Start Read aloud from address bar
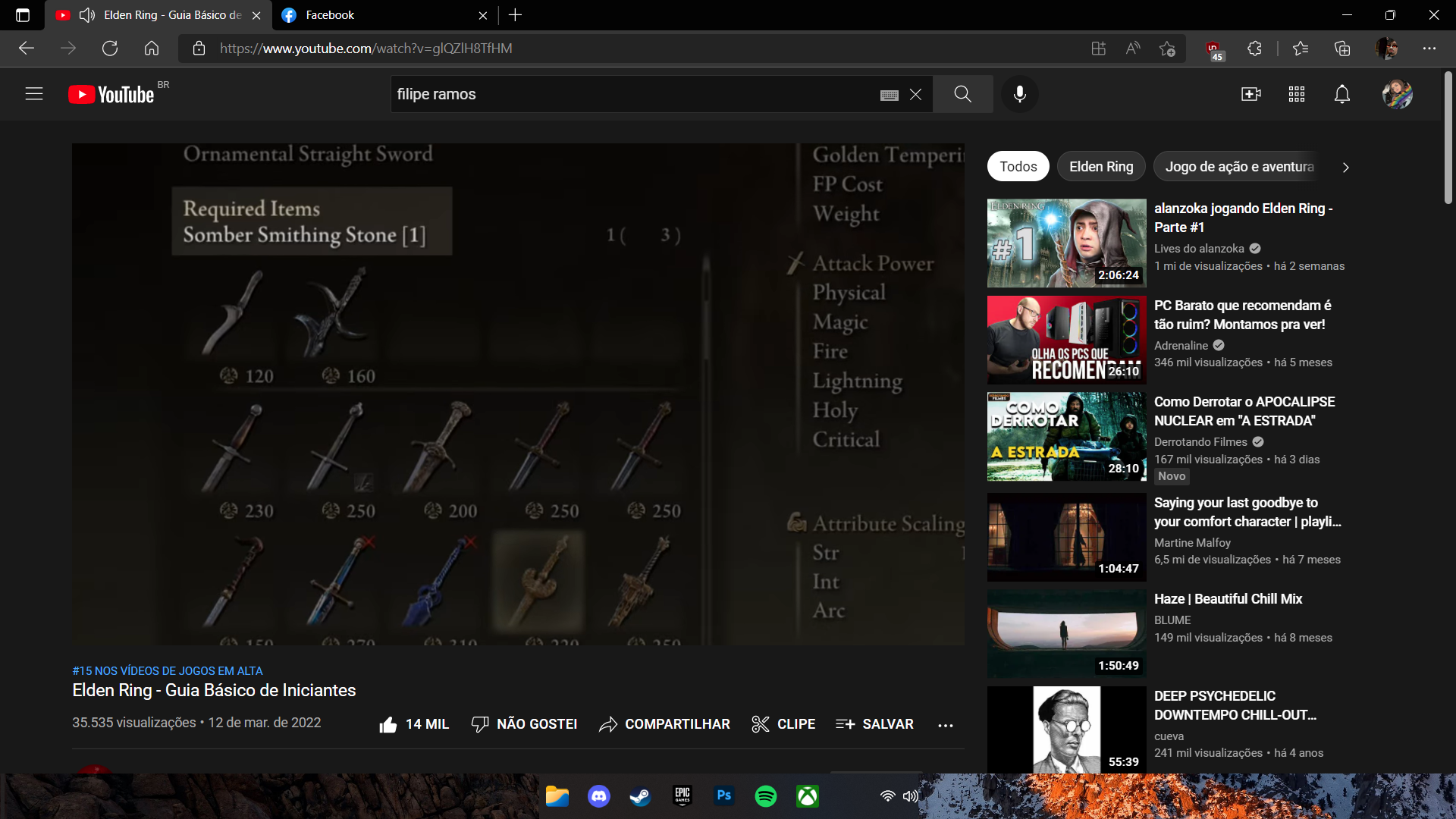Screen dimensions: 1456x819 coord(1133,49)
